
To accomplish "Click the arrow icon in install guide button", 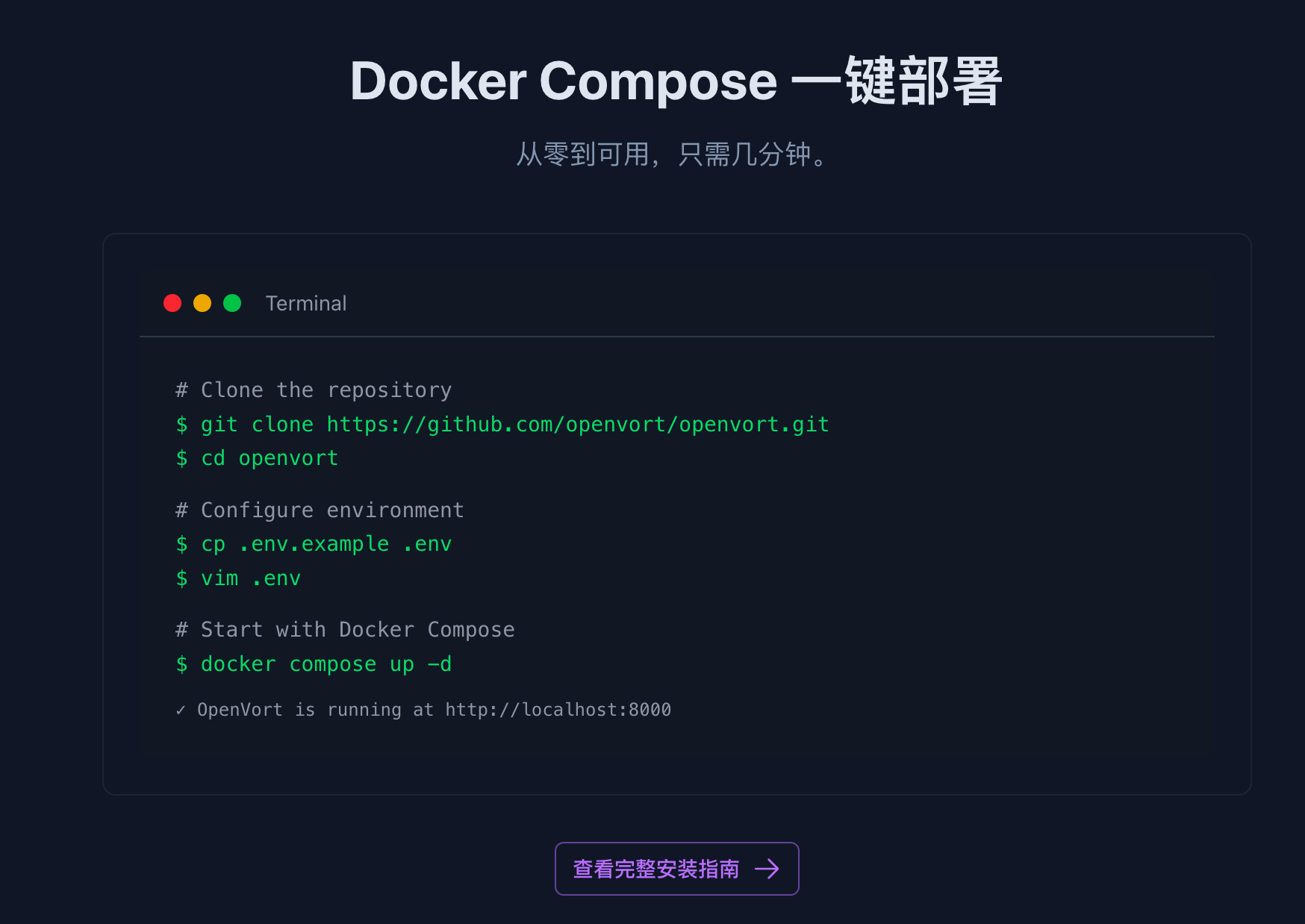I will (767, 869).
